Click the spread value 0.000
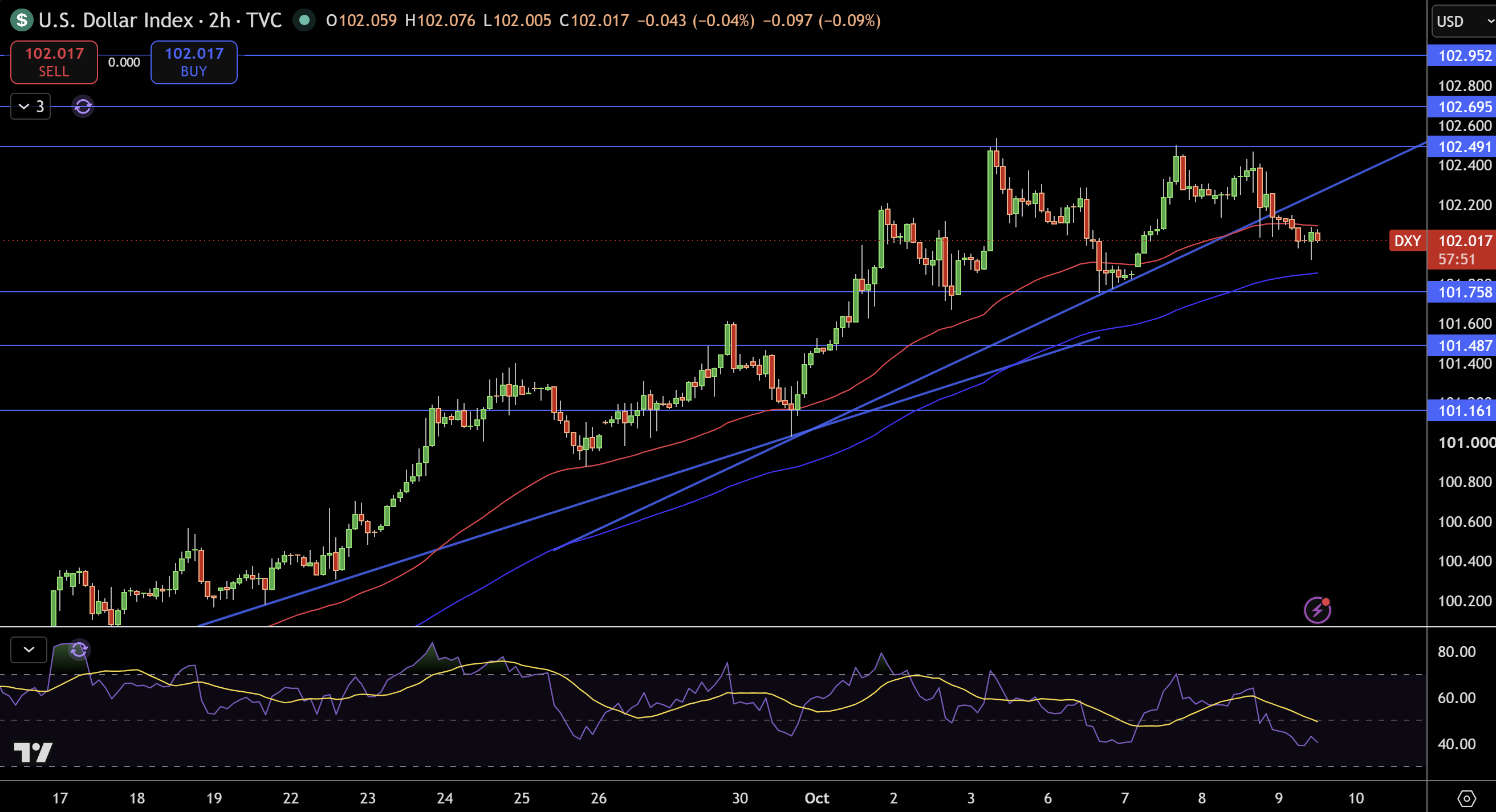The height and width of the screenshot is (812, 1496). (x=124, y=62)
